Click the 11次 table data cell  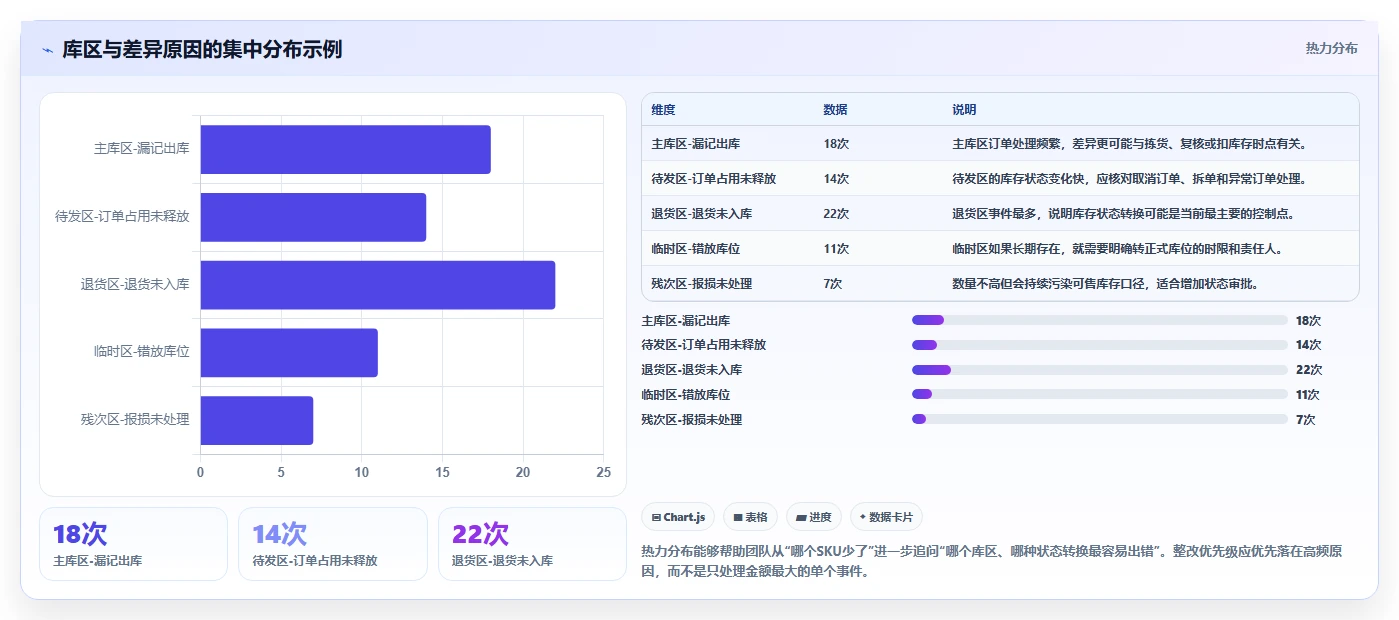(x=836, y=249)
